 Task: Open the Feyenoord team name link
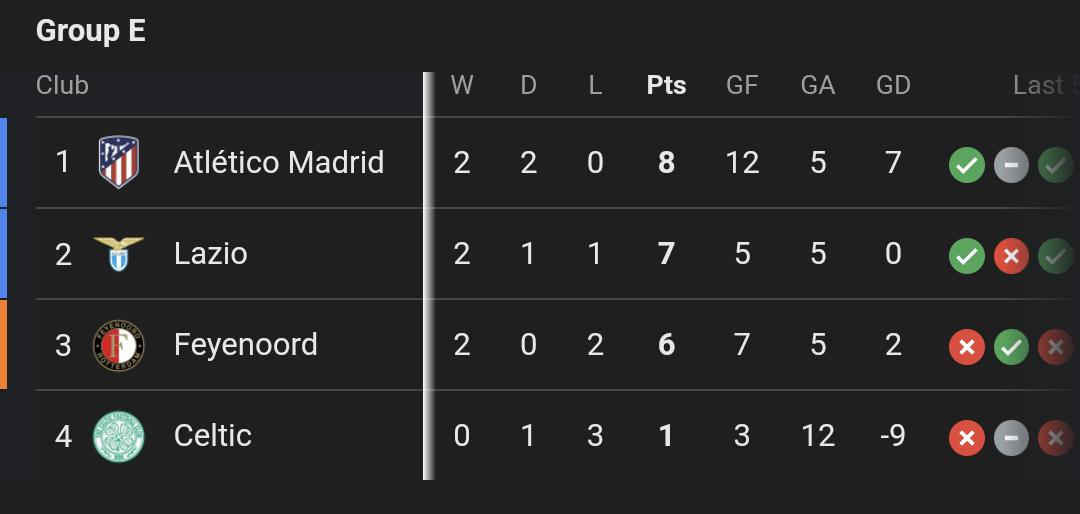(246, 345)
